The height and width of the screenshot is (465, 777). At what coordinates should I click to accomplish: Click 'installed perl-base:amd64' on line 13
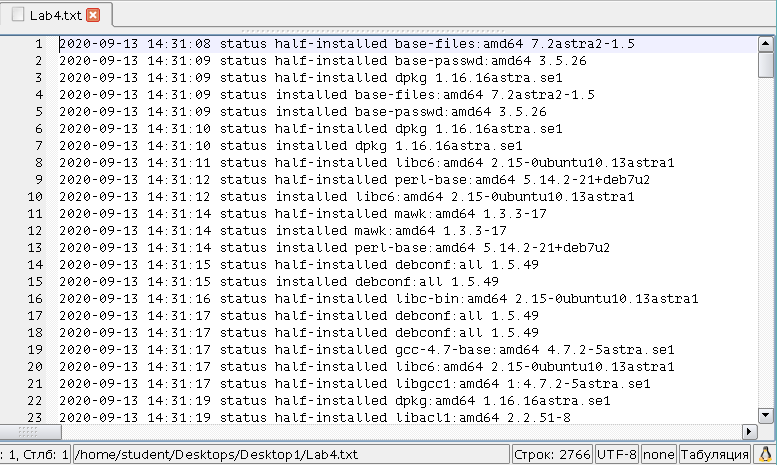coord(375,247)
